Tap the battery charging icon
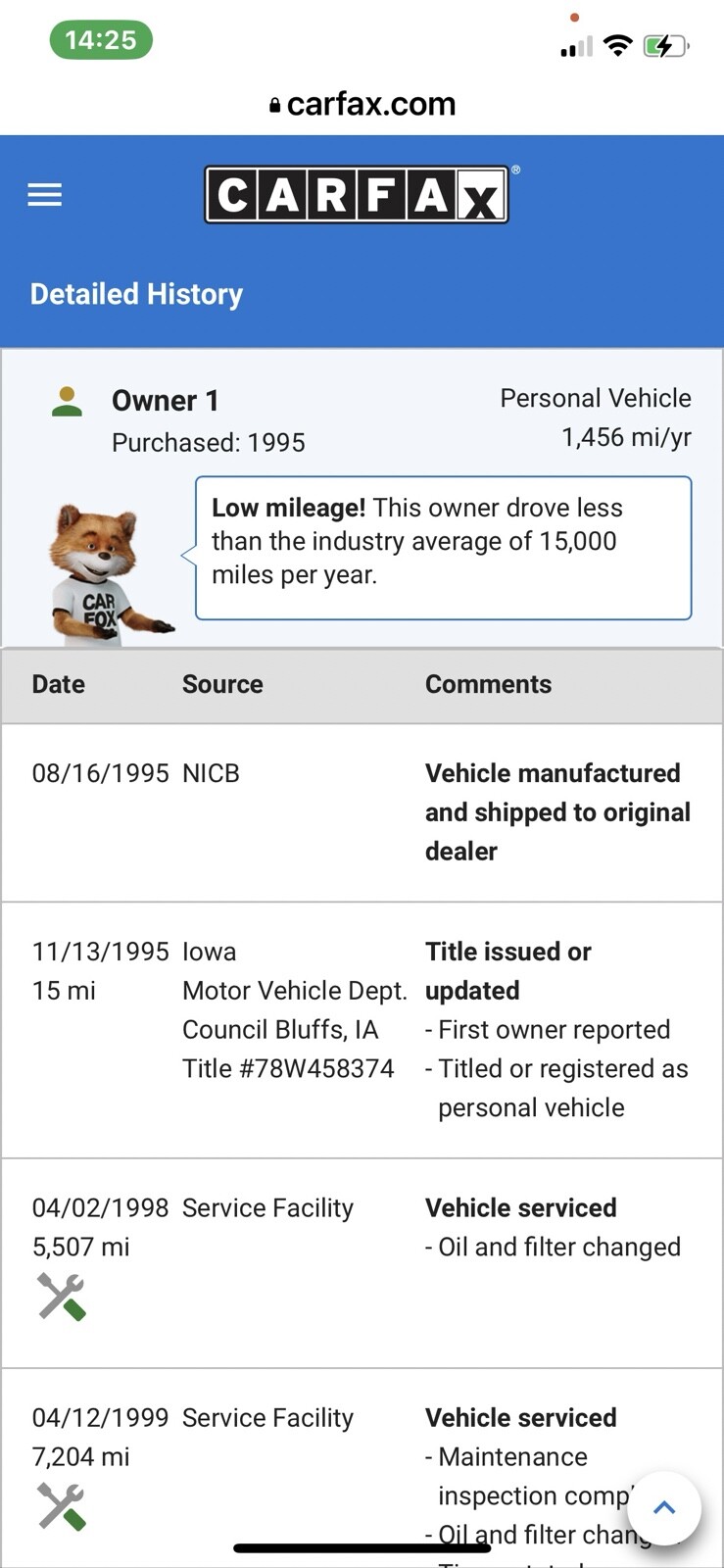The image size is (724, 1568). pyautogui.click(x=665, y=45)
